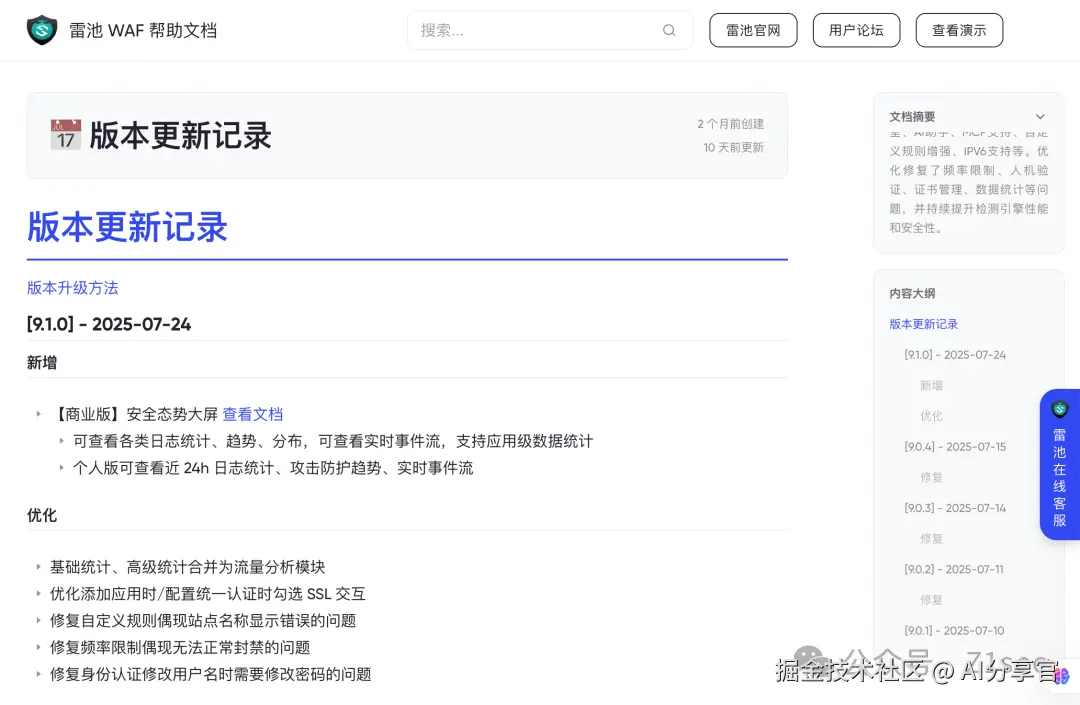Click the magnifier icon in the search bar
This screenshot has height=705, width=1080.
pyautogui.click(x=669, y=30)
